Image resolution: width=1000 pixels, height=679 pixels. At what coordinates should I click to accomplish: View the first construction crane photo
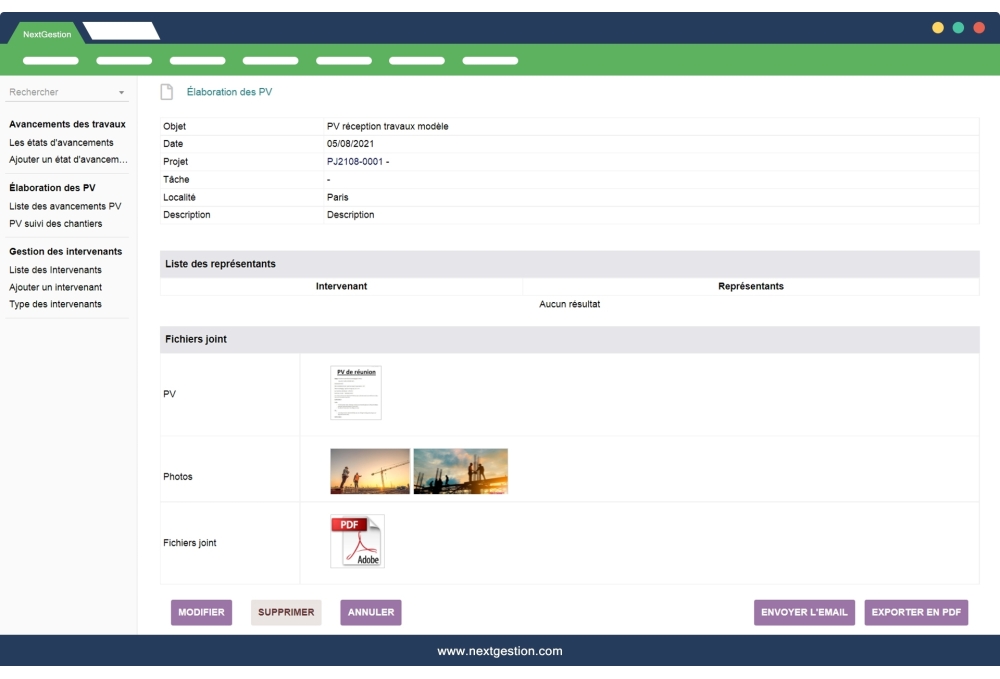click(x=370, y=471)
